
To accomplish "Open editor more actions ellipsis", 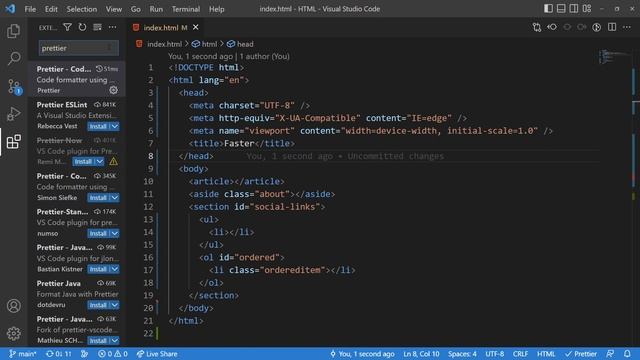I will click(627, 27).
